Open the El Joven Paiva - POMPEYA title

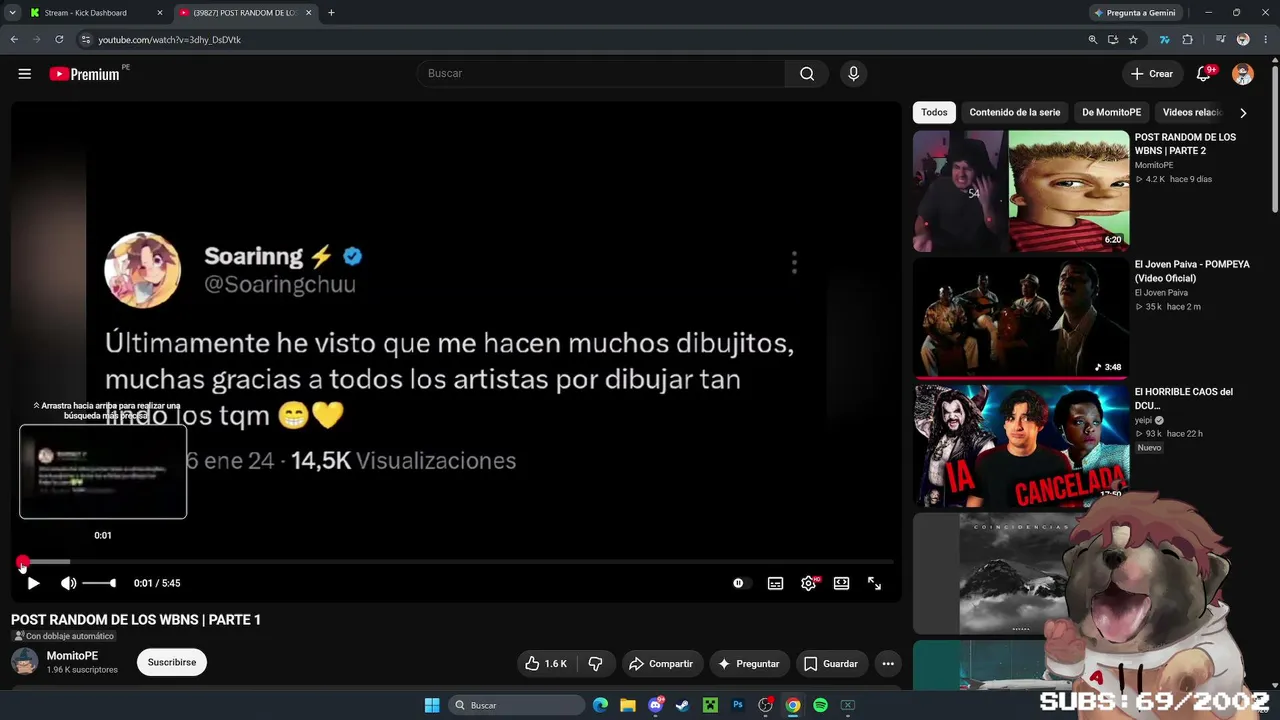pyautogui.click(x=1192, y=271)
